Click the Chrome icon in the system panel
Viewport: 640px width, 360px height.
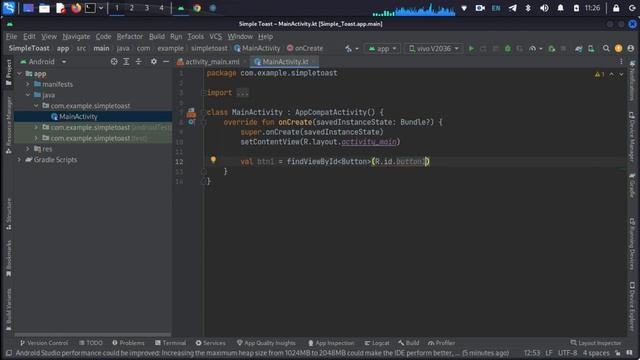click(197, 8)
